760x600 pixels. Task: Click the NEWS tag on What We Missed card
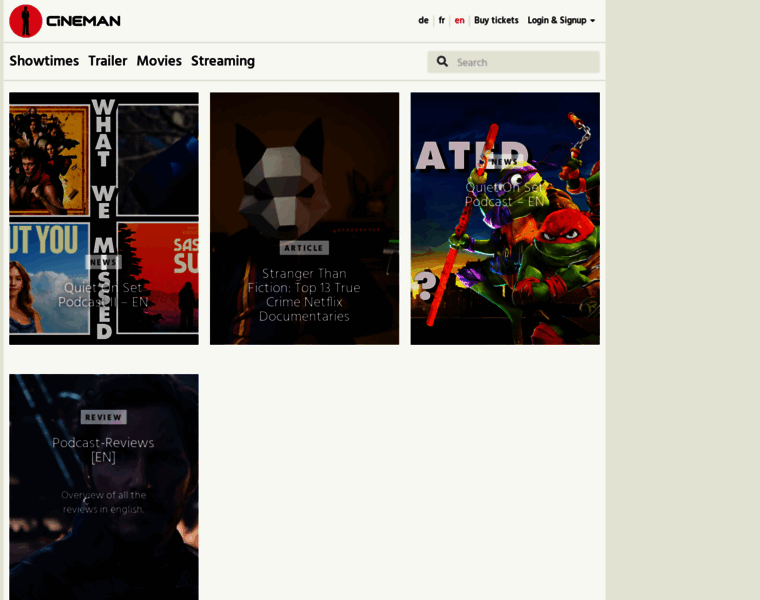pyautogui.click(x=103, y=262)
